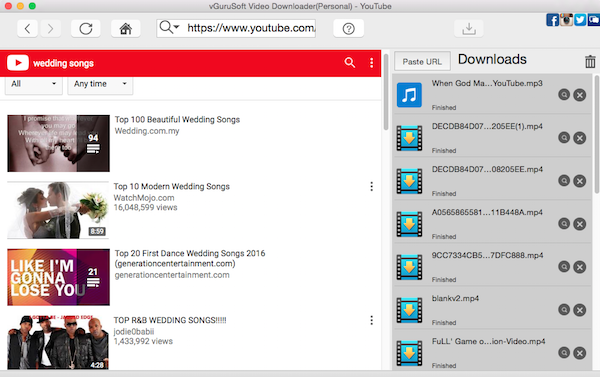Click the YouTube logo play icon

point(18,63)
